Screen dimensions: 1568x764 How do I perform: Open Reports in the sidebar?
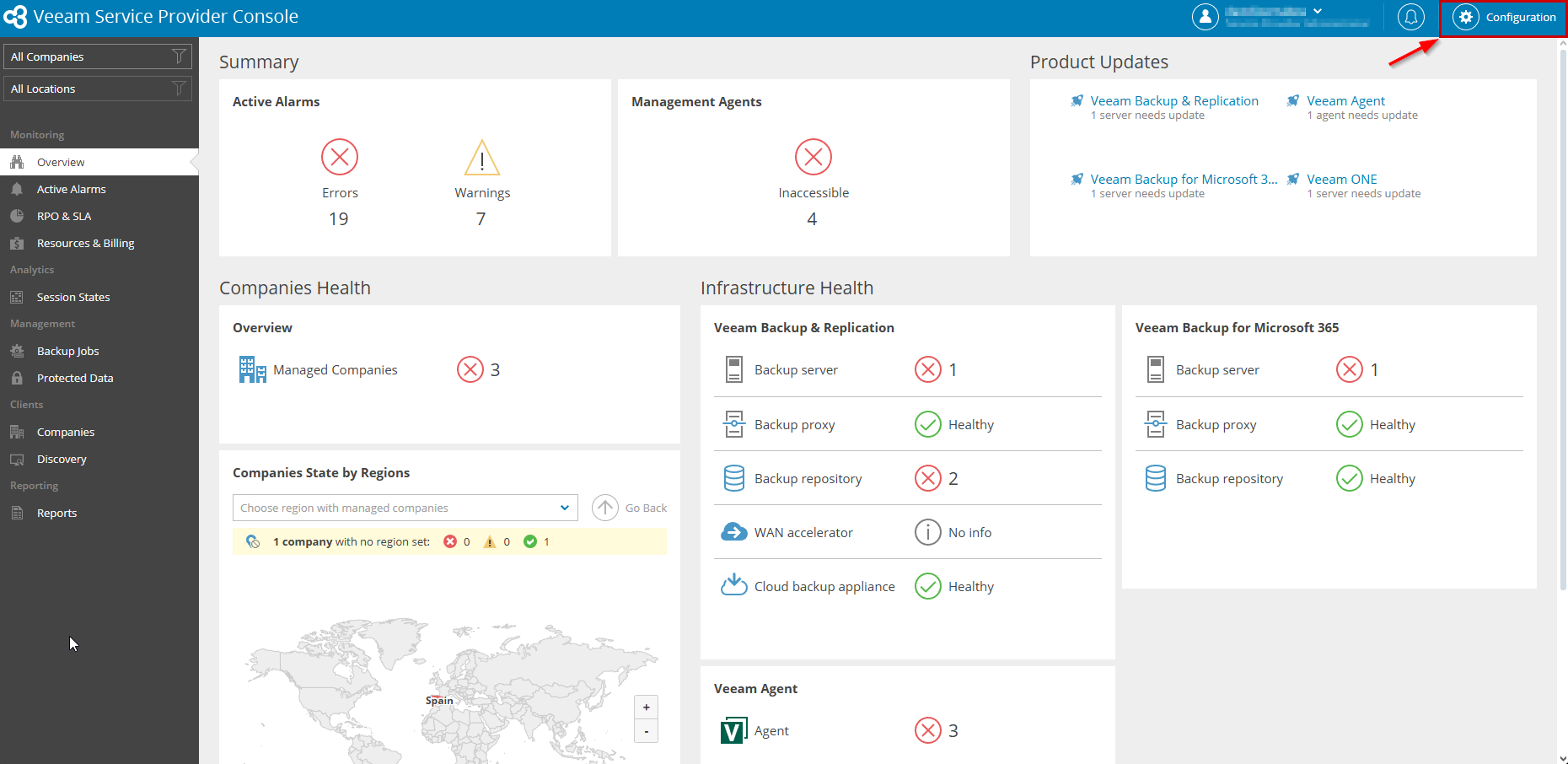[x=99, y=513]
